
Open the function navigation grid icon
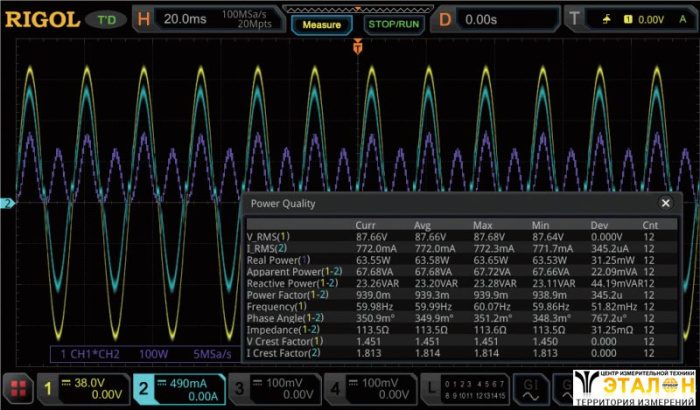[x=17, y=389]
